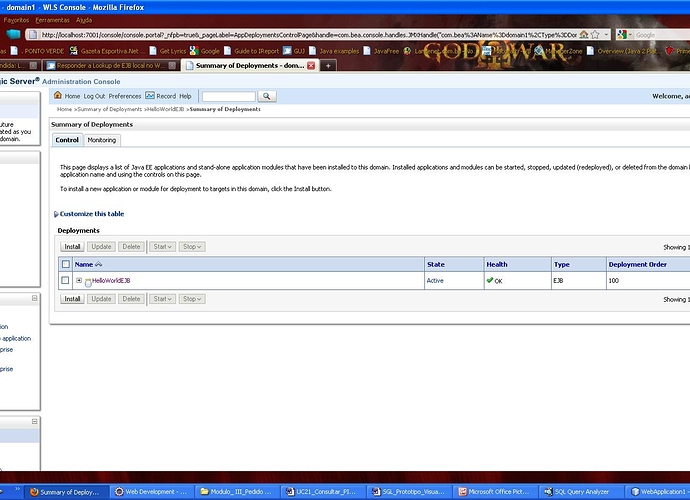
Task: Open UC21_Consultar taskbar document
Action: 322,492
